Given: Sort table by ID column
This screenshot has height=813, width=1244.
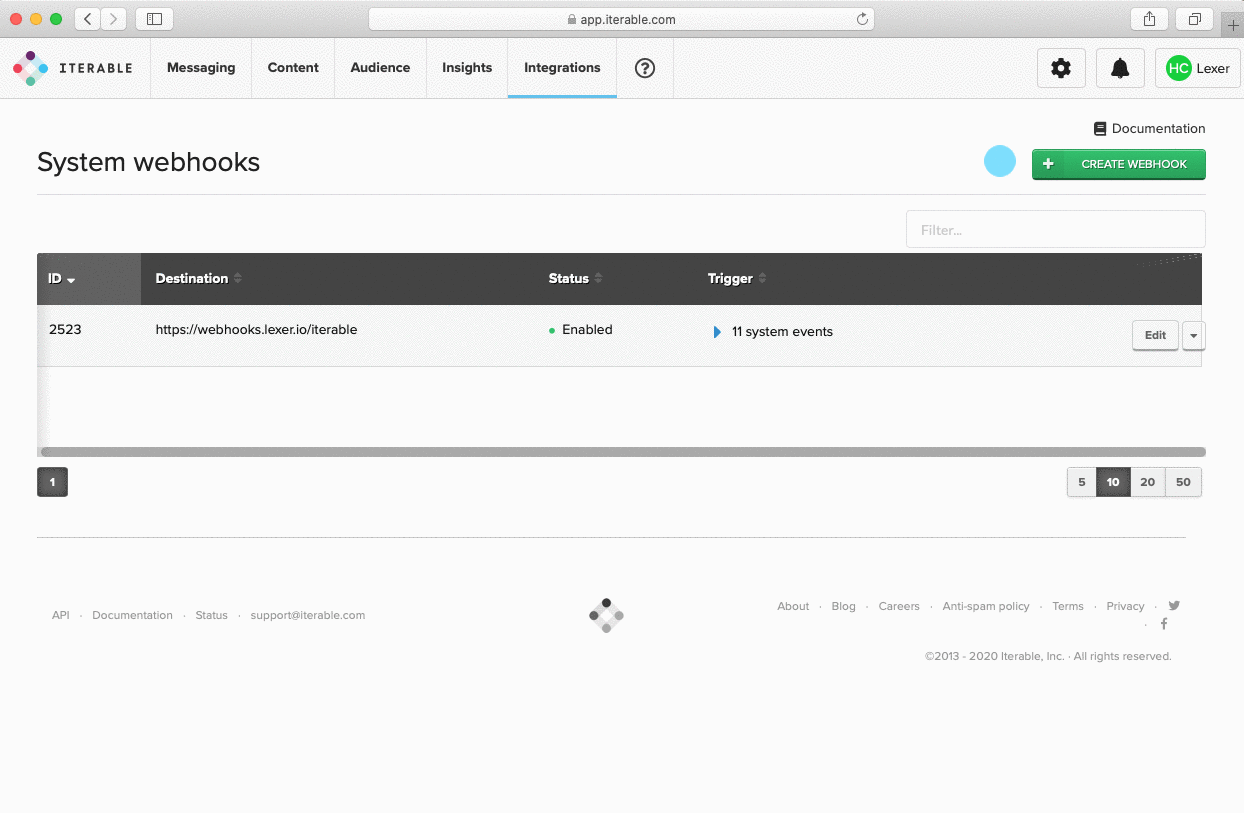Looking at the screenshot, I should (61, 279).
